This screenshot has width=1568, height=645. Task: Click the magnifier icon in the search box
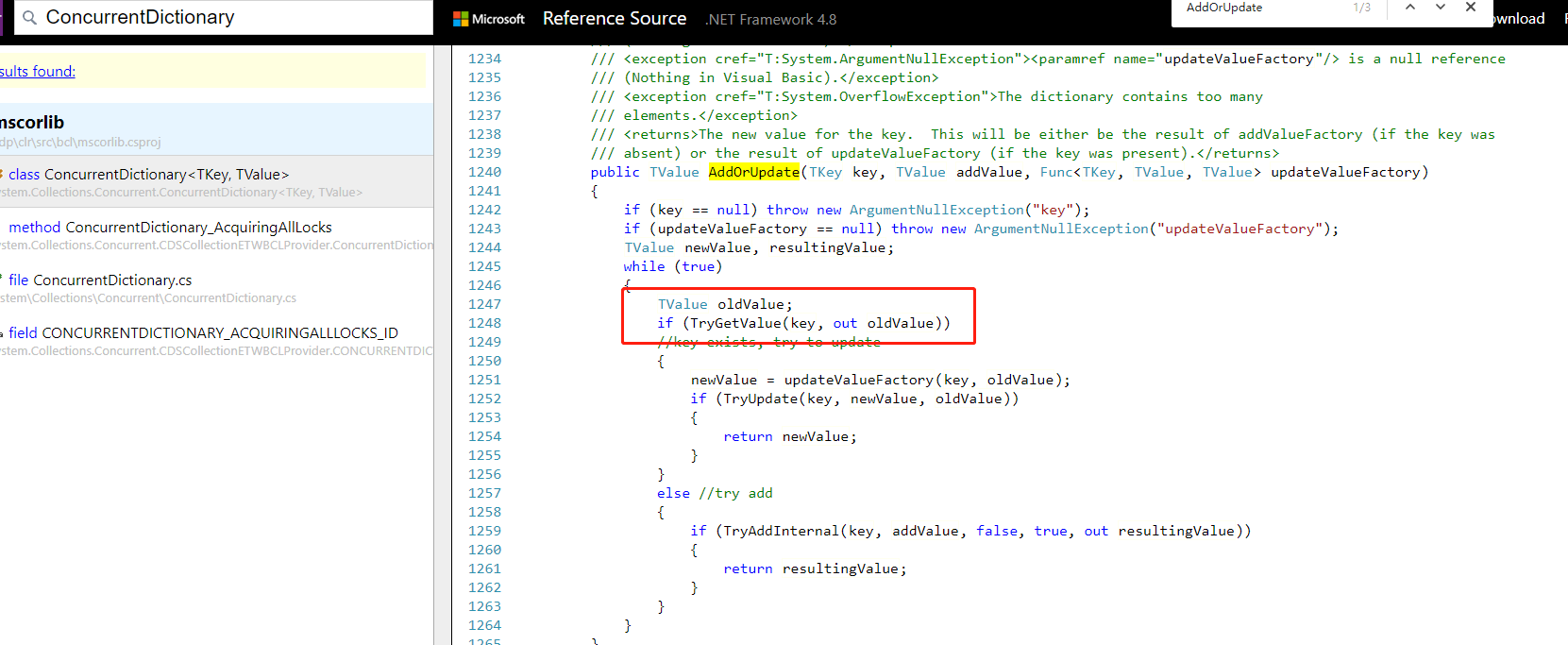coord(29,18)
